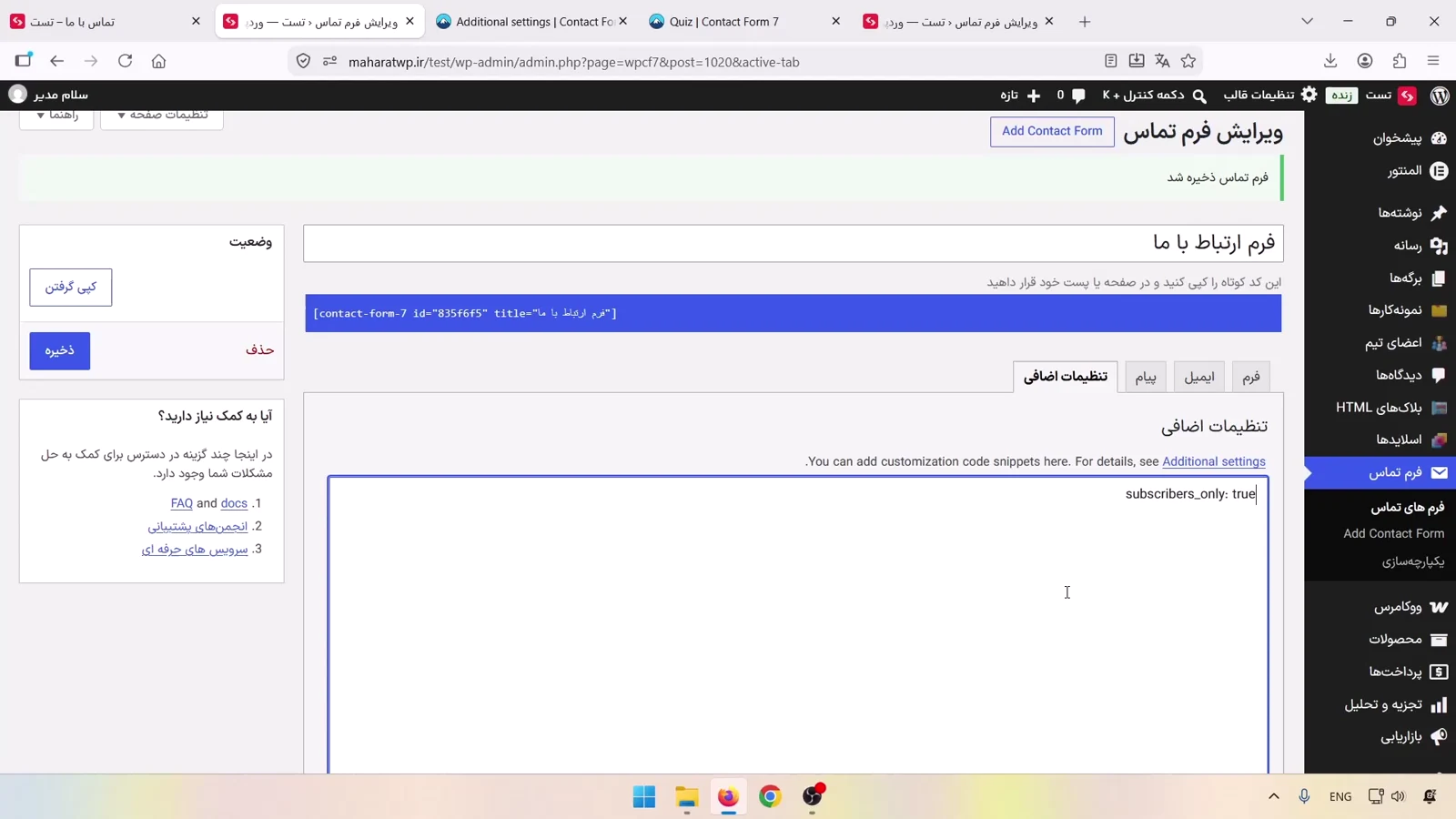
Task: Open the WordPress logo menu
Action: [x=1440, y=95]
